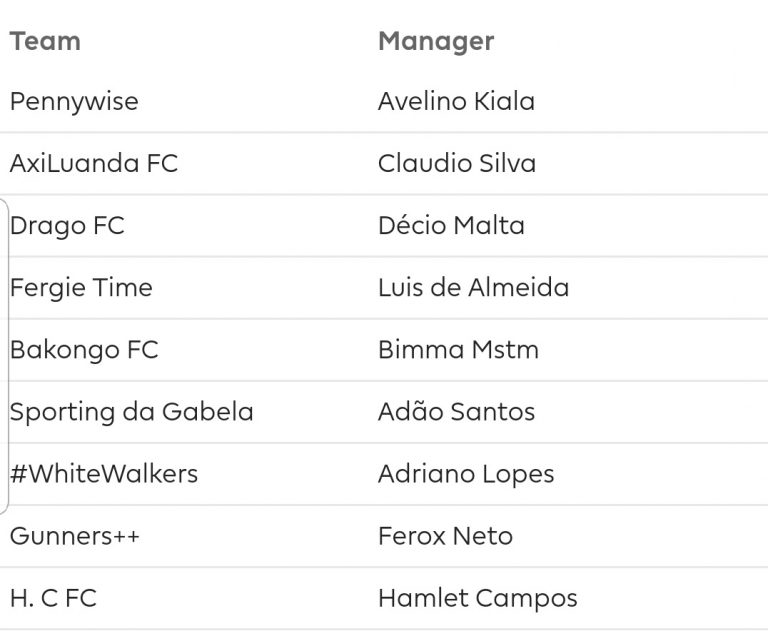Open the Pennywise team entry
The width and height of the screenshot is (768, 631).
(x=74, y=102)
